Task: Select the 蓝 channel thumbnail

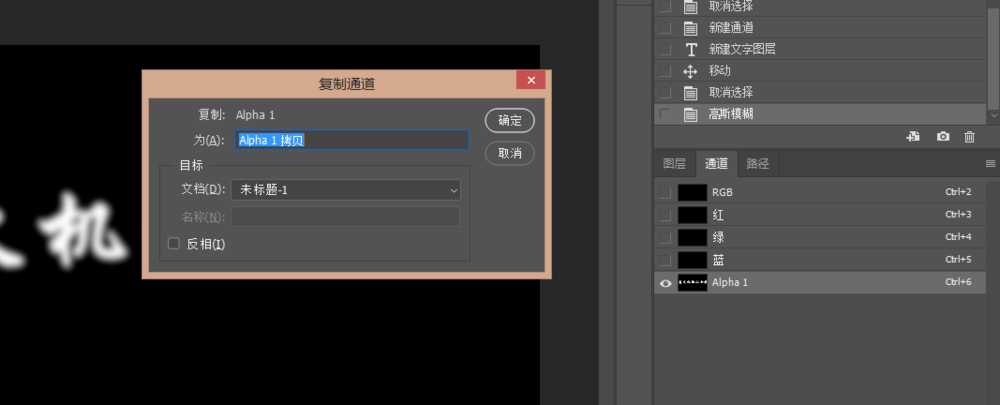Action: [x=692, y=260]
